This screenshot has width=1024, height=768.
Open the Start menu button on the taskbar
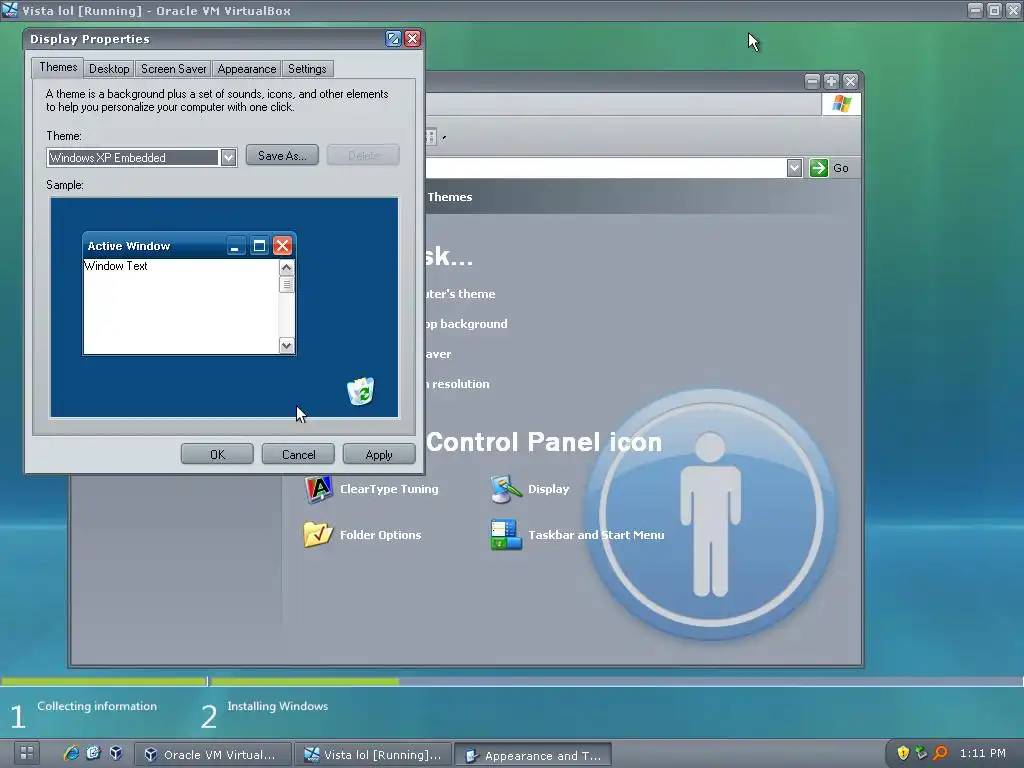[x=27, y=753]
